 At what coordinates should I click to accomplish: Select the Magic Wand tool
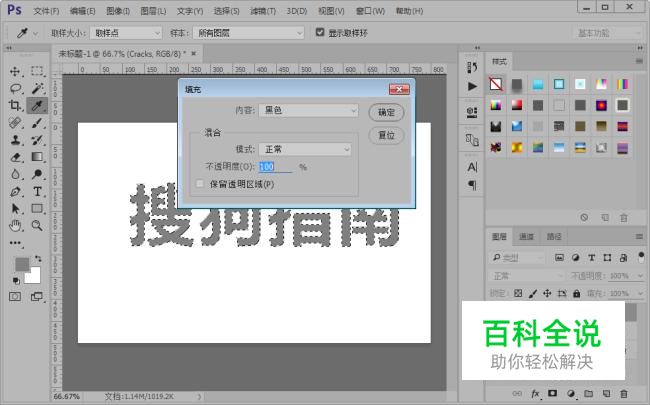37,88
